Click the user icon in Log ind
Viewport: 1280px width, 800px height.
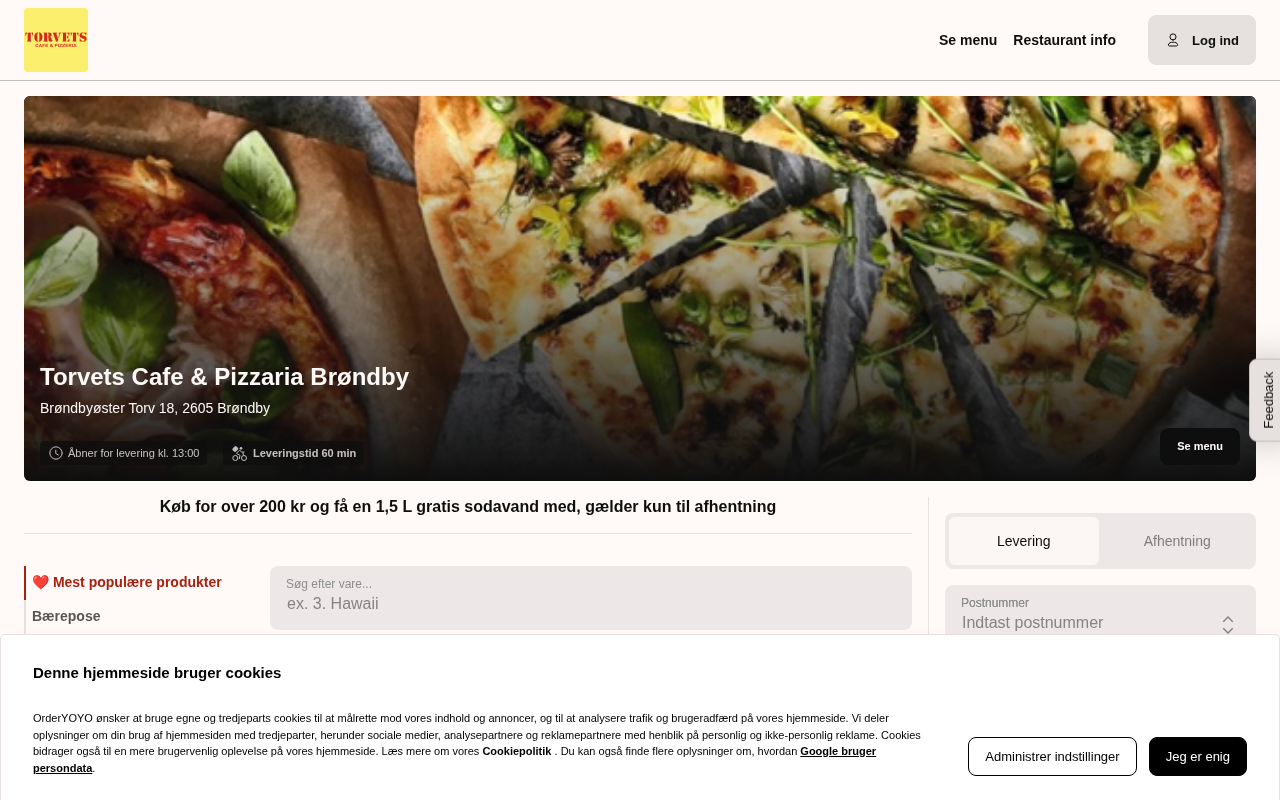[1173, 40]
